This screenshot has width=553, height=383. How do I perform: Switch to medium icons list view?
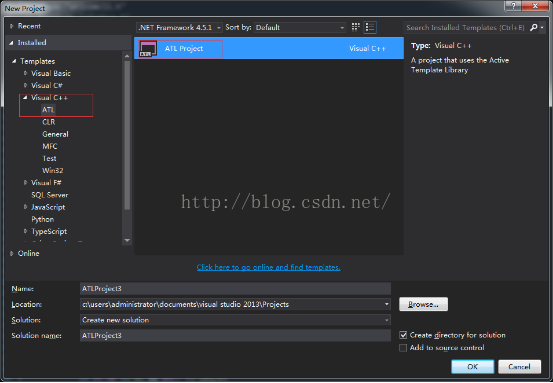coord(370,27)
